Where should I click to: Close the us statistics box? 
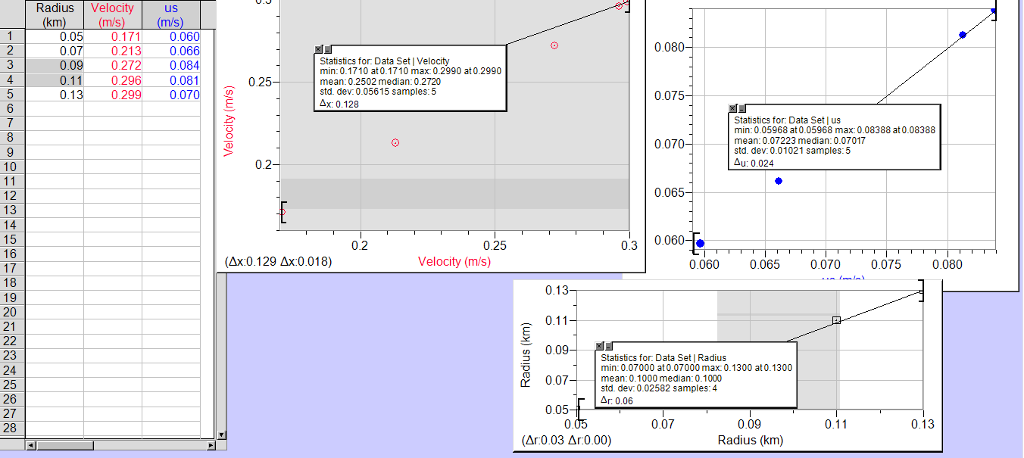[x=733, y=108]
